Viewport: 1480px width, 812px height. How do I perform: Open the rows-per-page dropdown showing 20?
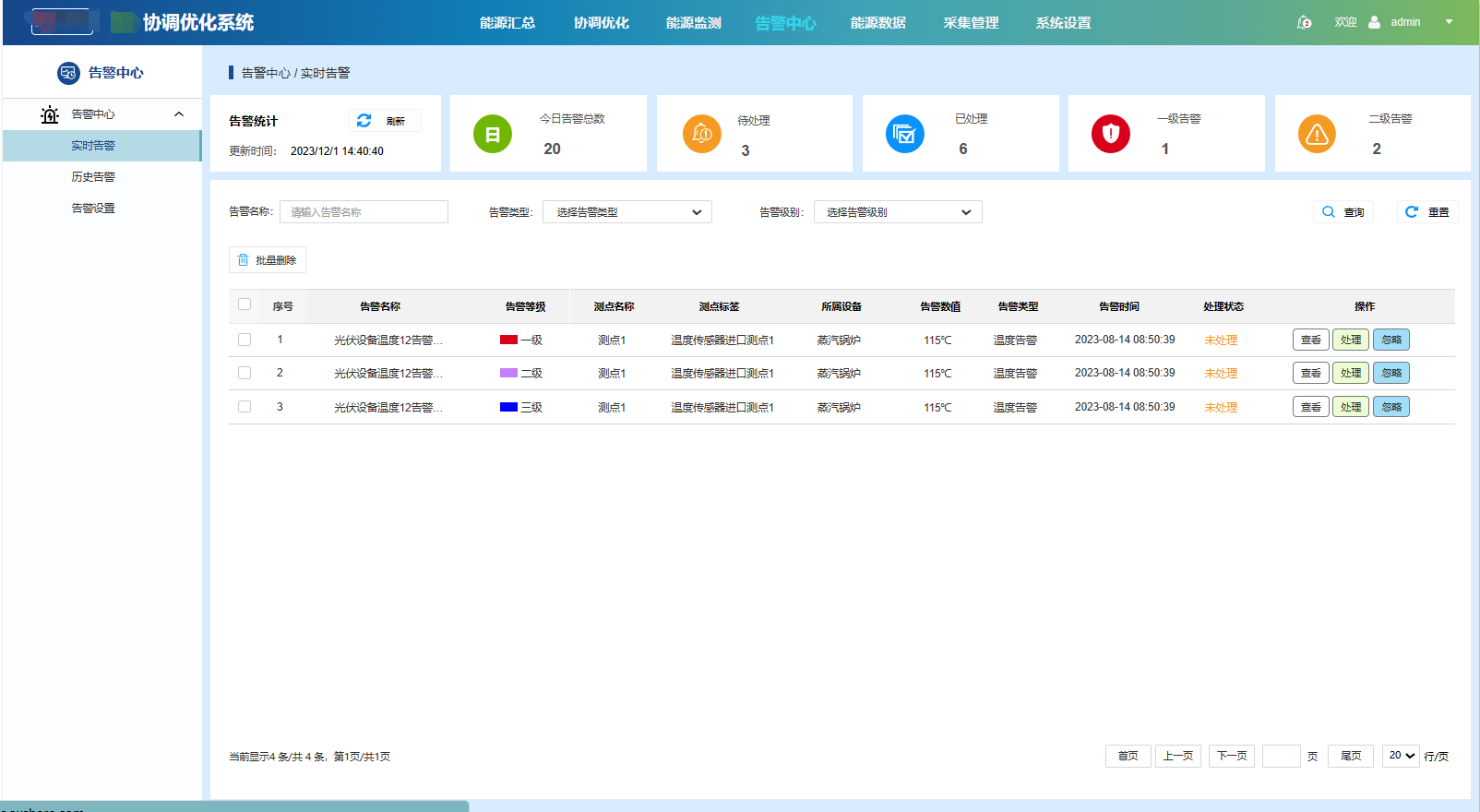point(1401,756)
